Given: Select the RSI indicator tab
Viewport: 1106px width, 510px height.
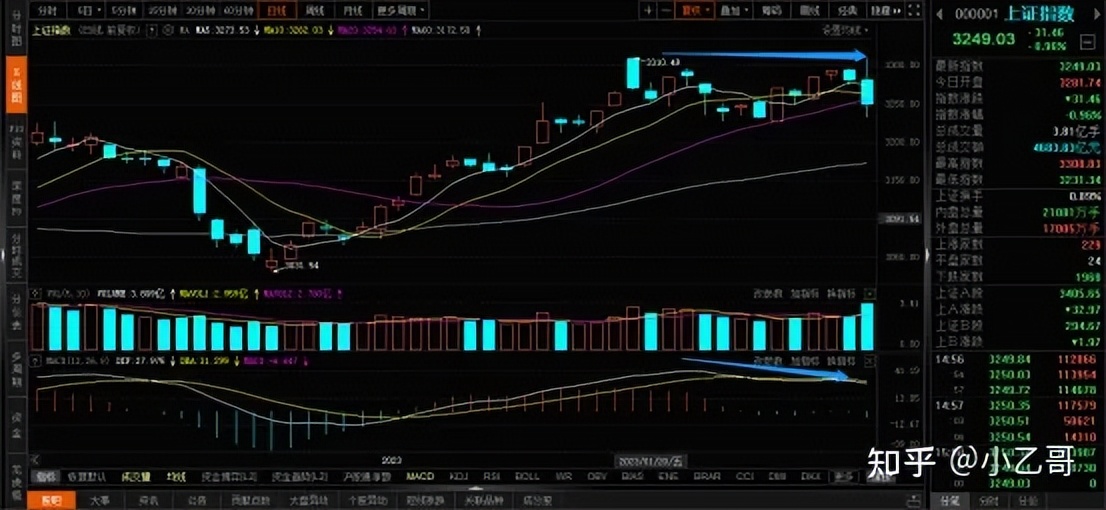Looking at the screenshot, I should tap(493, 477).
